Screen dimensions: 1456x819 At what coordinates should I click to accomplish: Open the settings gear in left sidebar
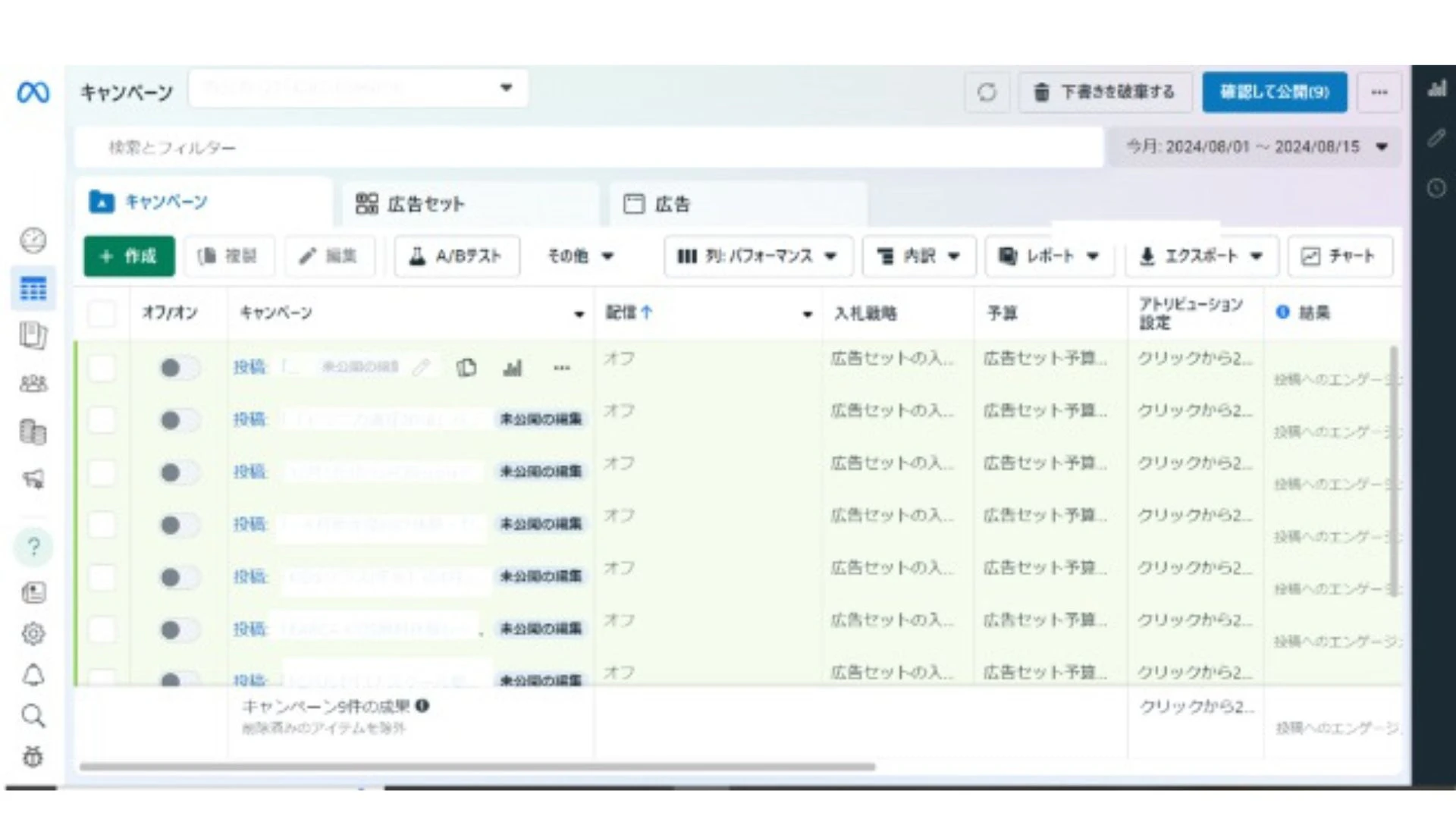[x=33, y=632]
